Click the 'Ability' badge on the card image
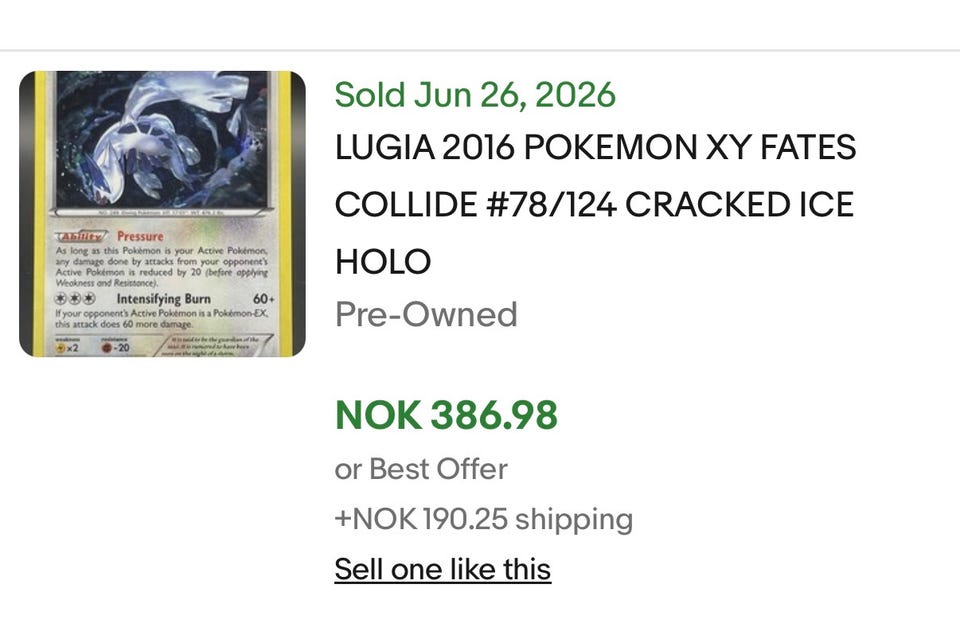 81,236
